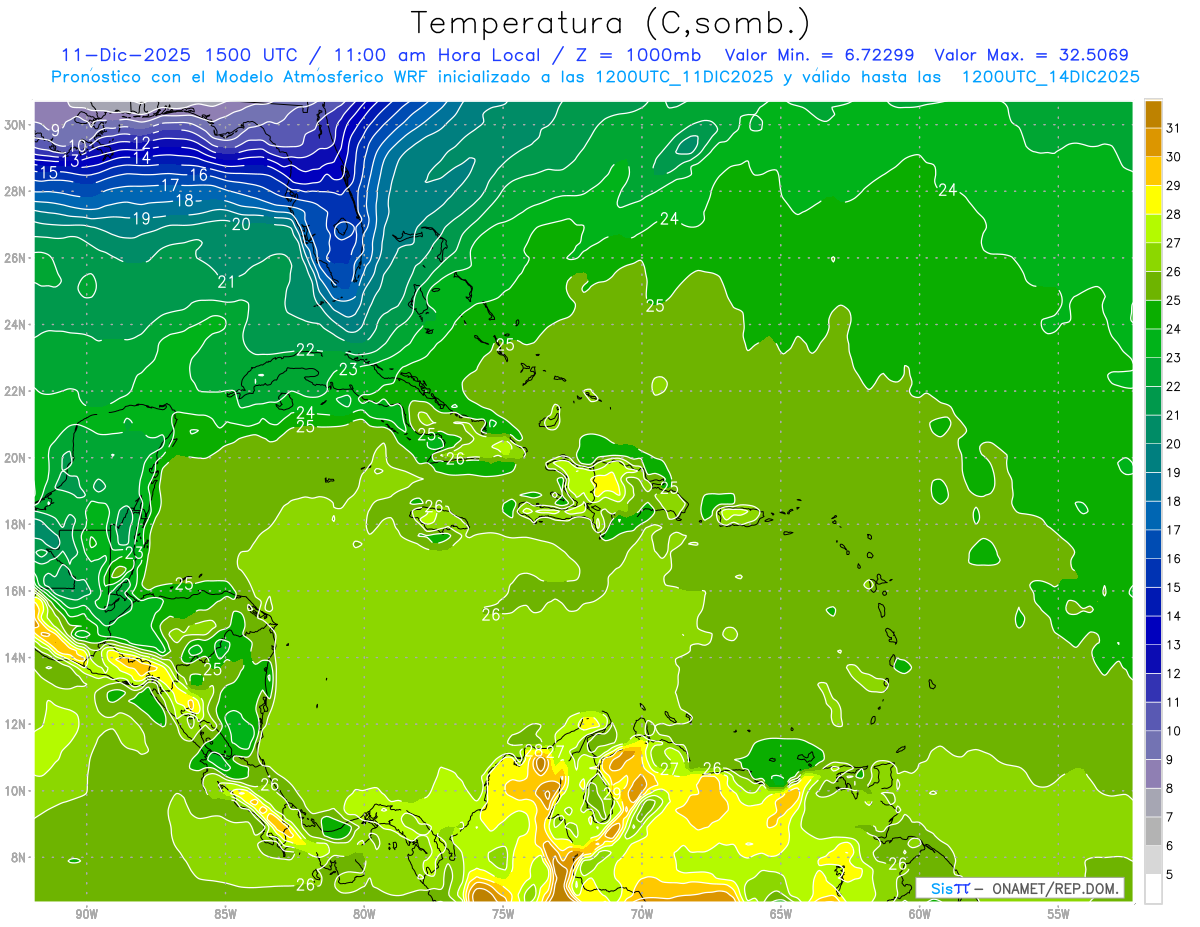
Task: Click the colorbar tick label 31
Action: pyautogui.click(x=1173, y=128)
